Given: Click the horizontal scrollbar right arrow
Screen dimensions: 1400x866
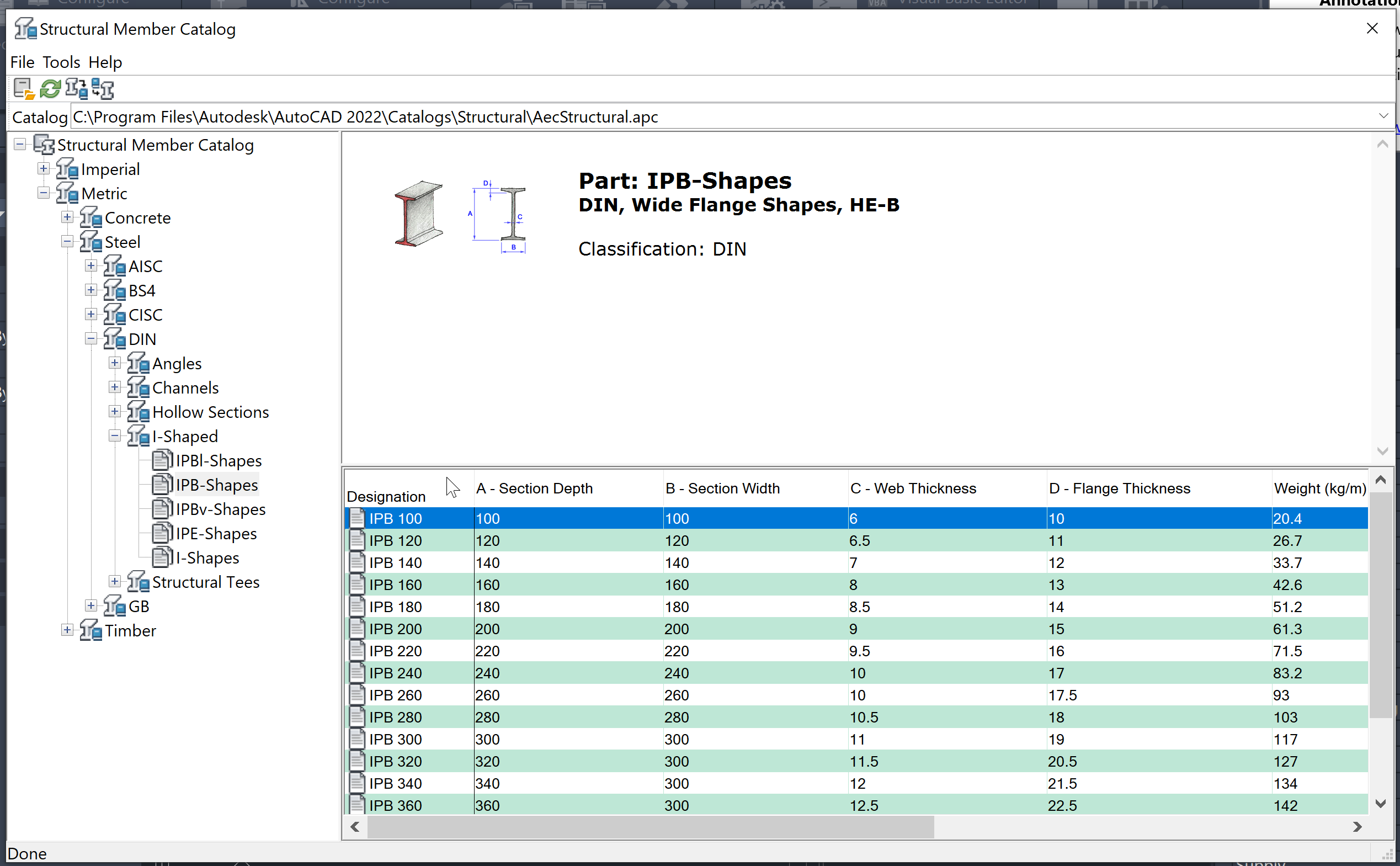Looking at the screenshot, I should 1356,826.
